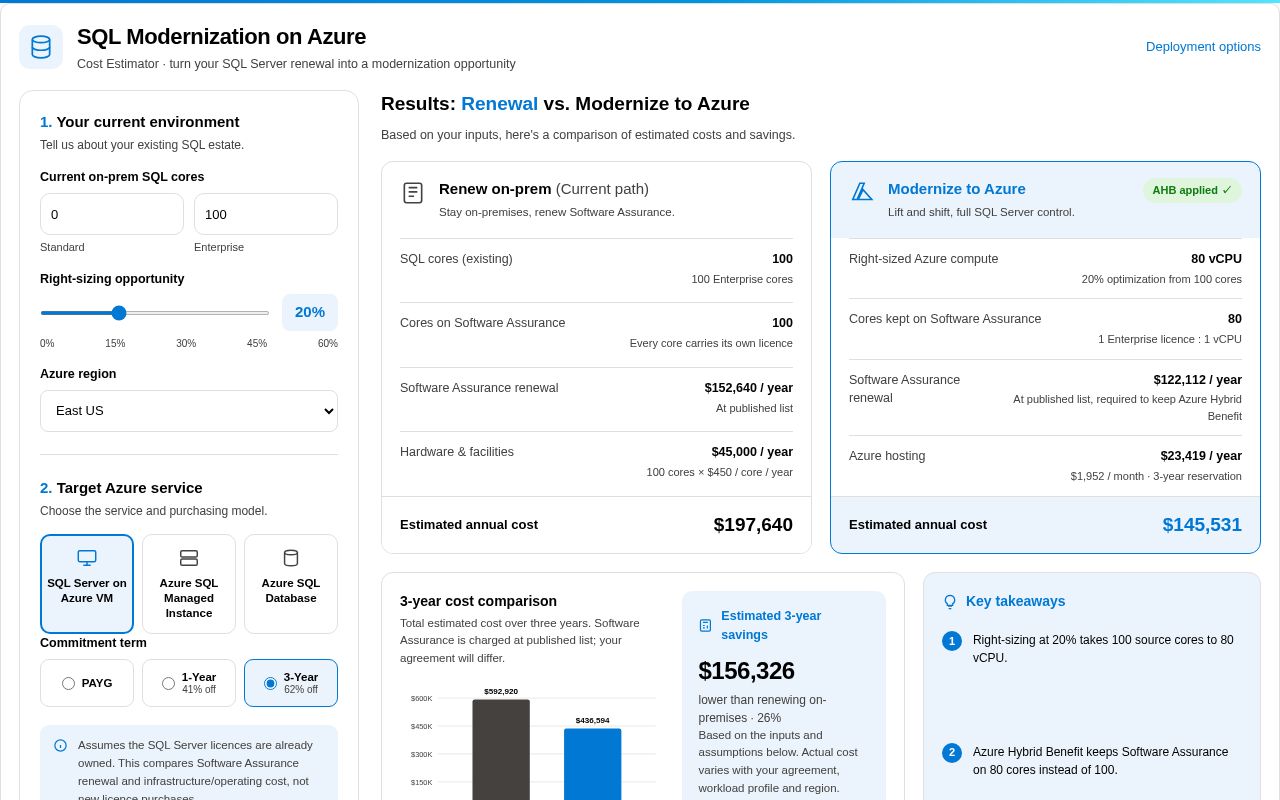The width and height of the screenshot is (1280, 800).
Task: Click the monitor icon for Azure VM
Action: pyautogui.click(x=87, y=558)
